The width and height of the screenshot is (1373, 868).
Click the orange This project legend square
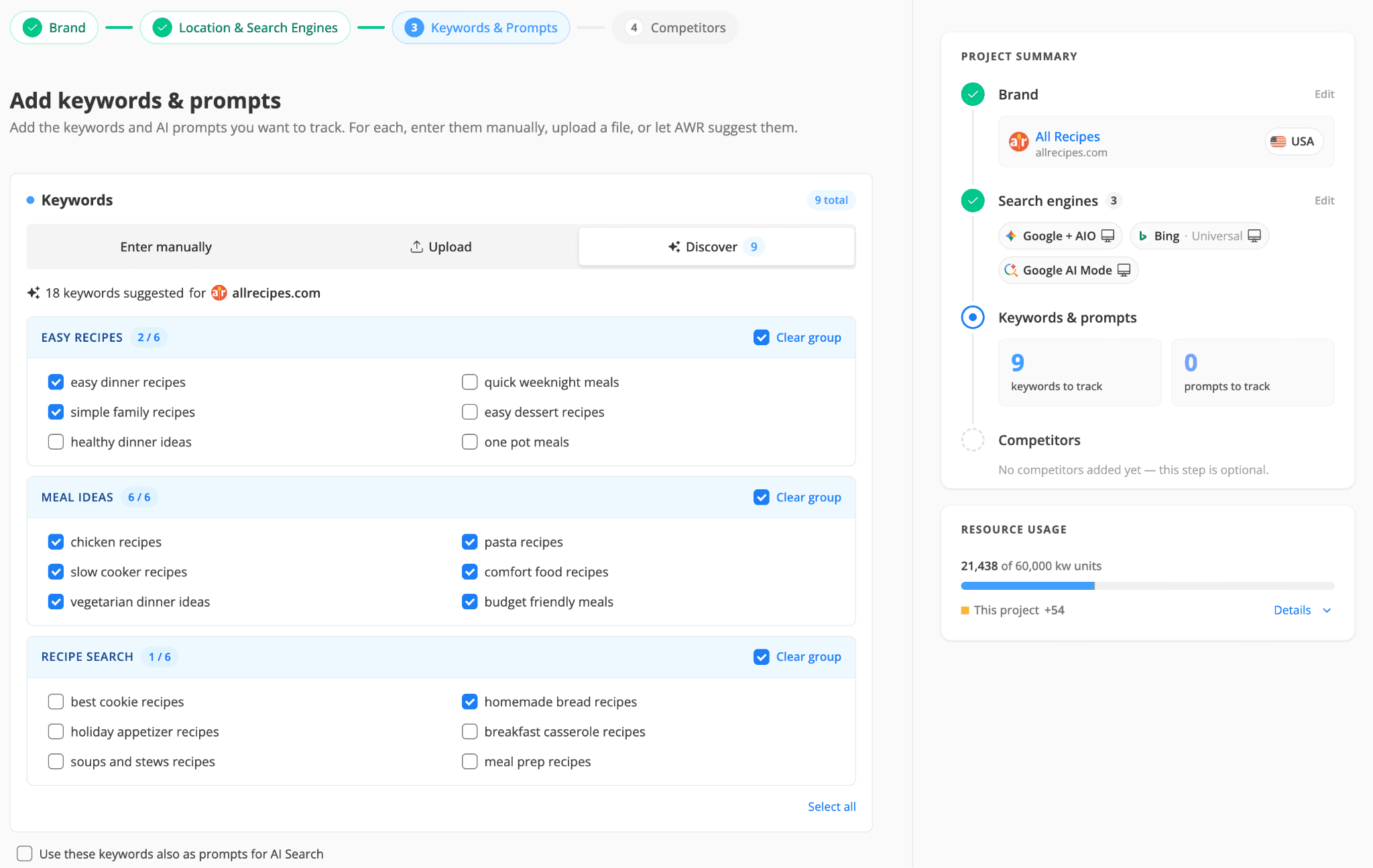965,611
